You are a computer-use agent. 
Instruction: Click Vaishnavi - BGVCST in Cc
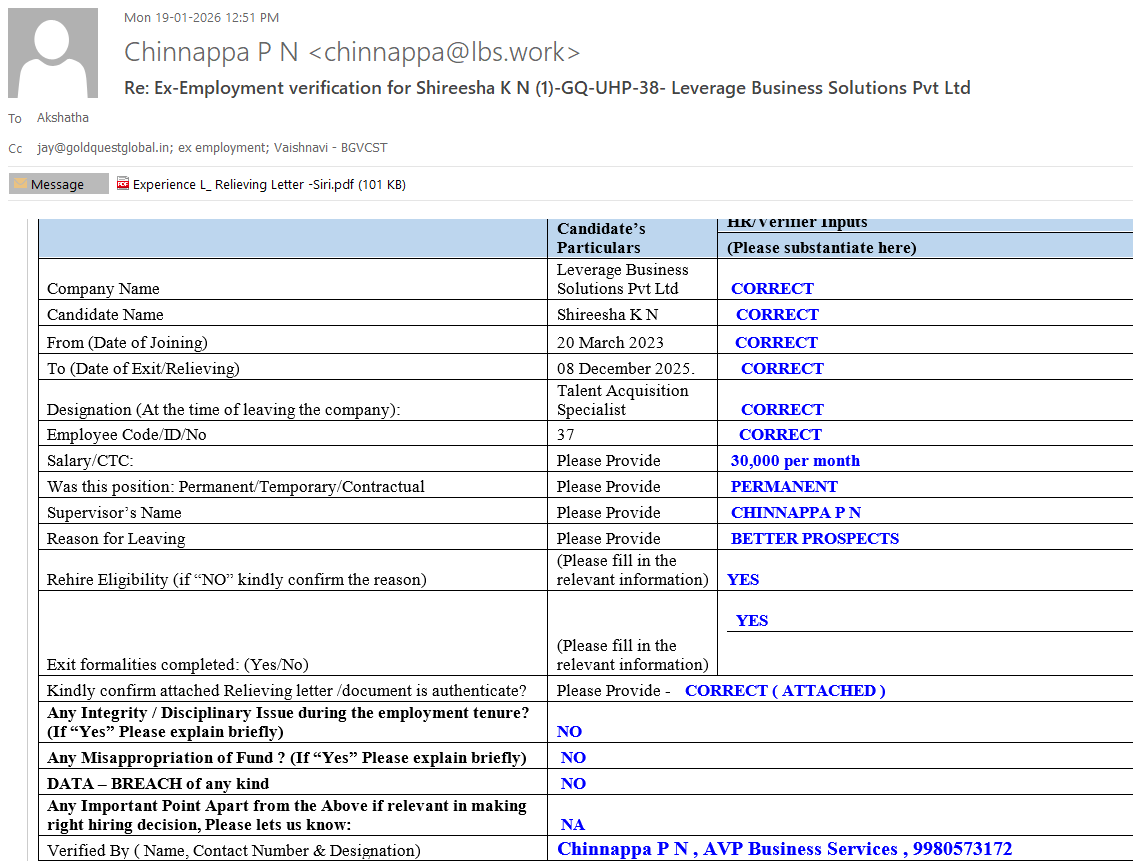click(x=330, y=147)
